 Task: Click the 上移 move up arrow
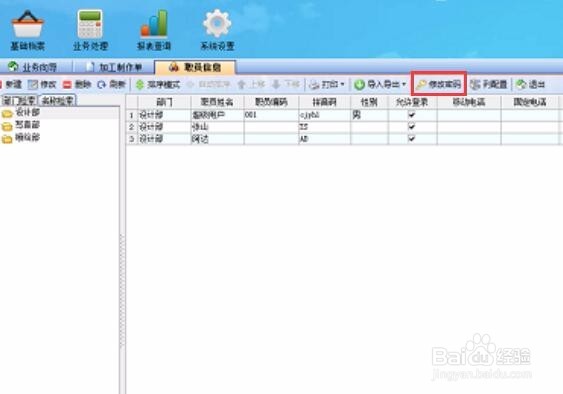251,84
